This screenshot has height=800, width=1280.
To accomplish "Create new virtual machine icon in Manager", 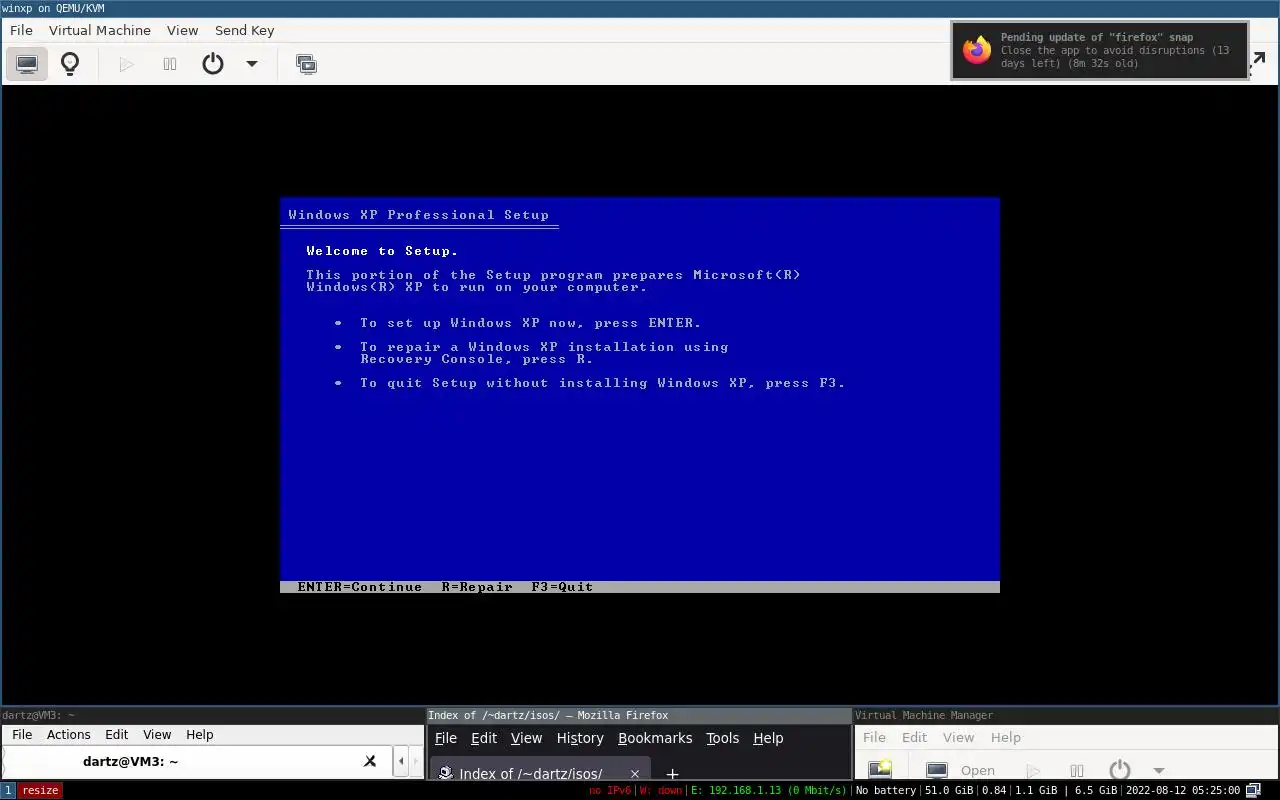I will click(880, 769).
